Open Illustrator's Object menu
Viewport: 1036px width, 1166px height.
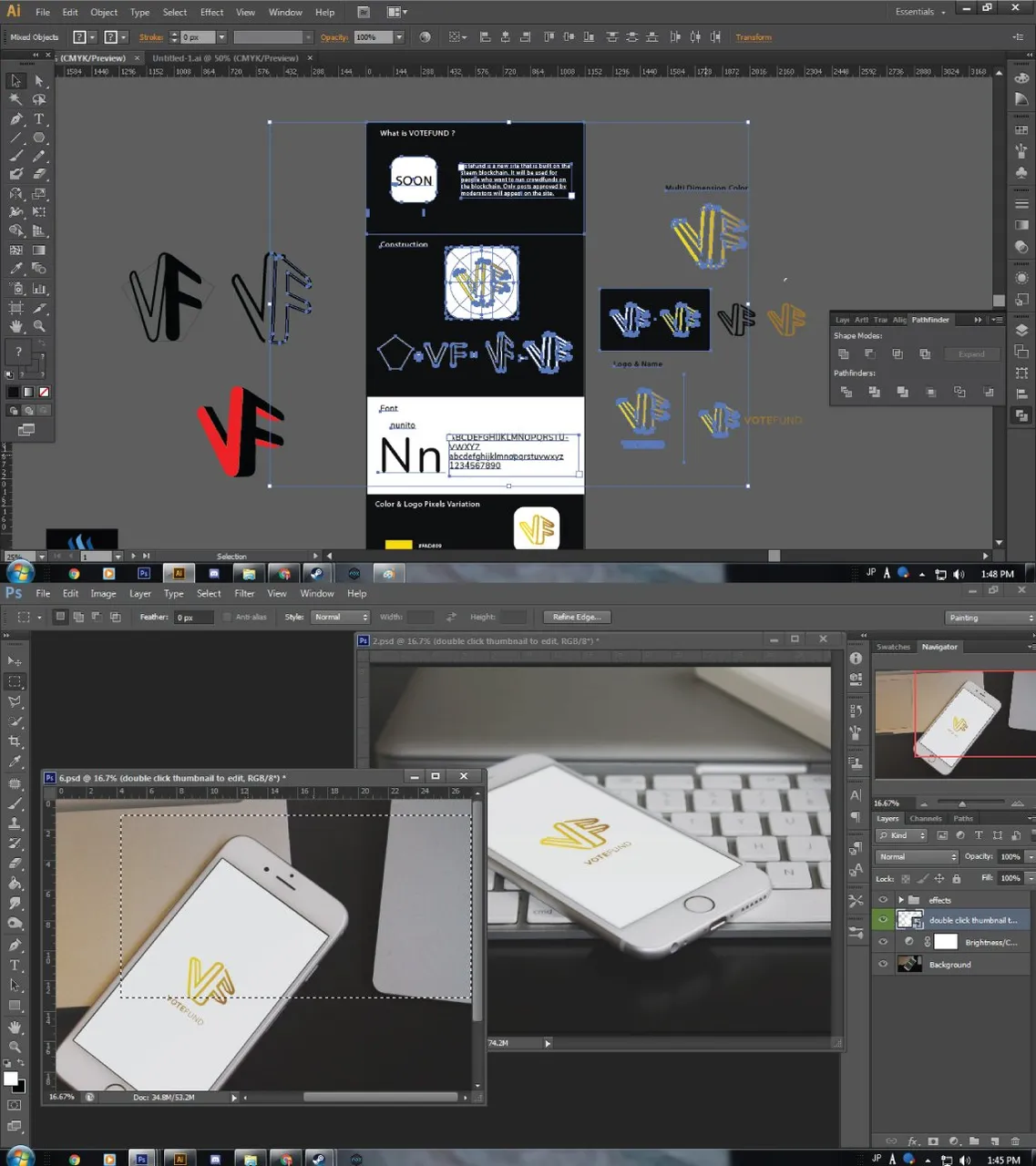pyautogui.click(x=104, y=12)
